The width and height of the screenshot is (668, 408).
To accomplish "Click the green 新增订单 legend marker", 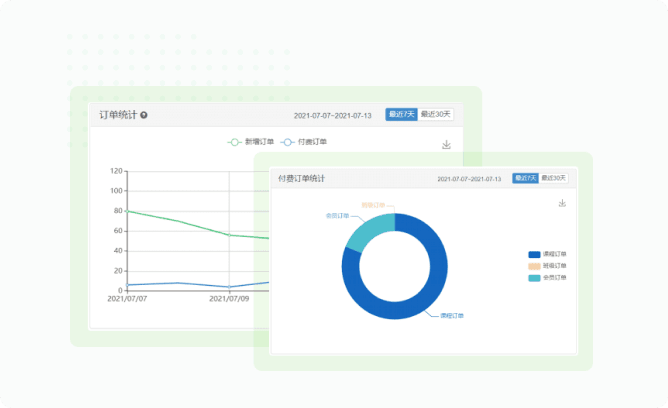I will click(235, 142).
